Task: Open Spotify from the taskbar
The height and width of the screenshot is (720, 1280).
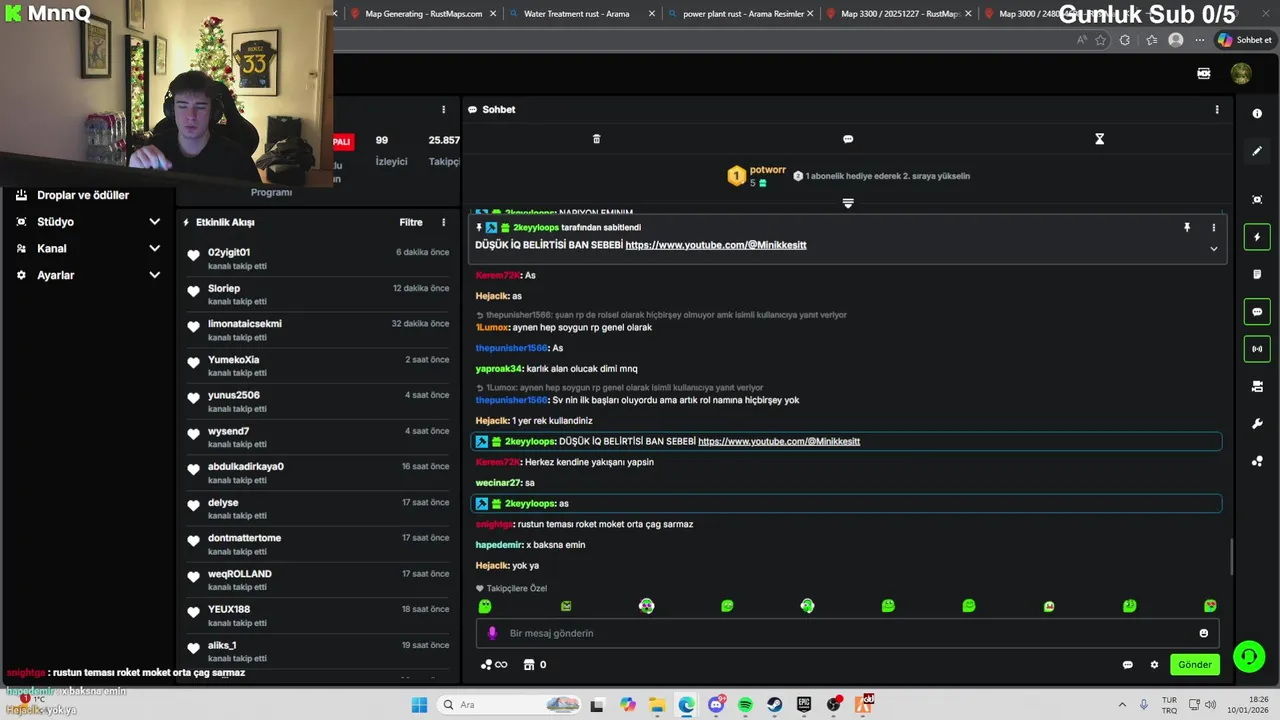Action: point(745,705)
